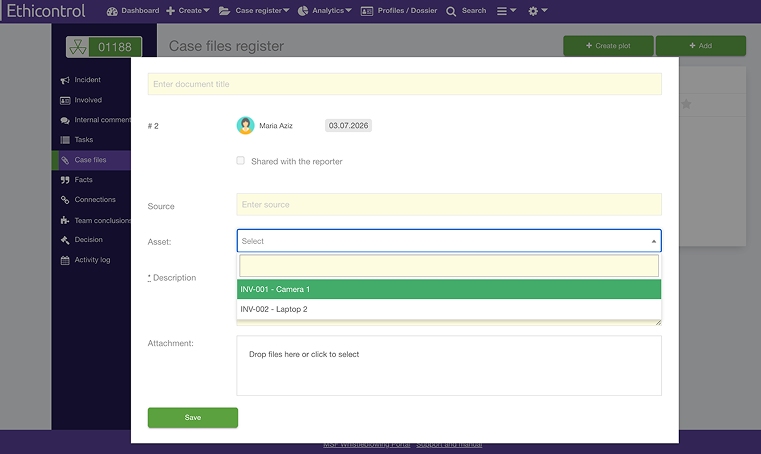Click the Internal comments speech bubble icon

[65, 120]
